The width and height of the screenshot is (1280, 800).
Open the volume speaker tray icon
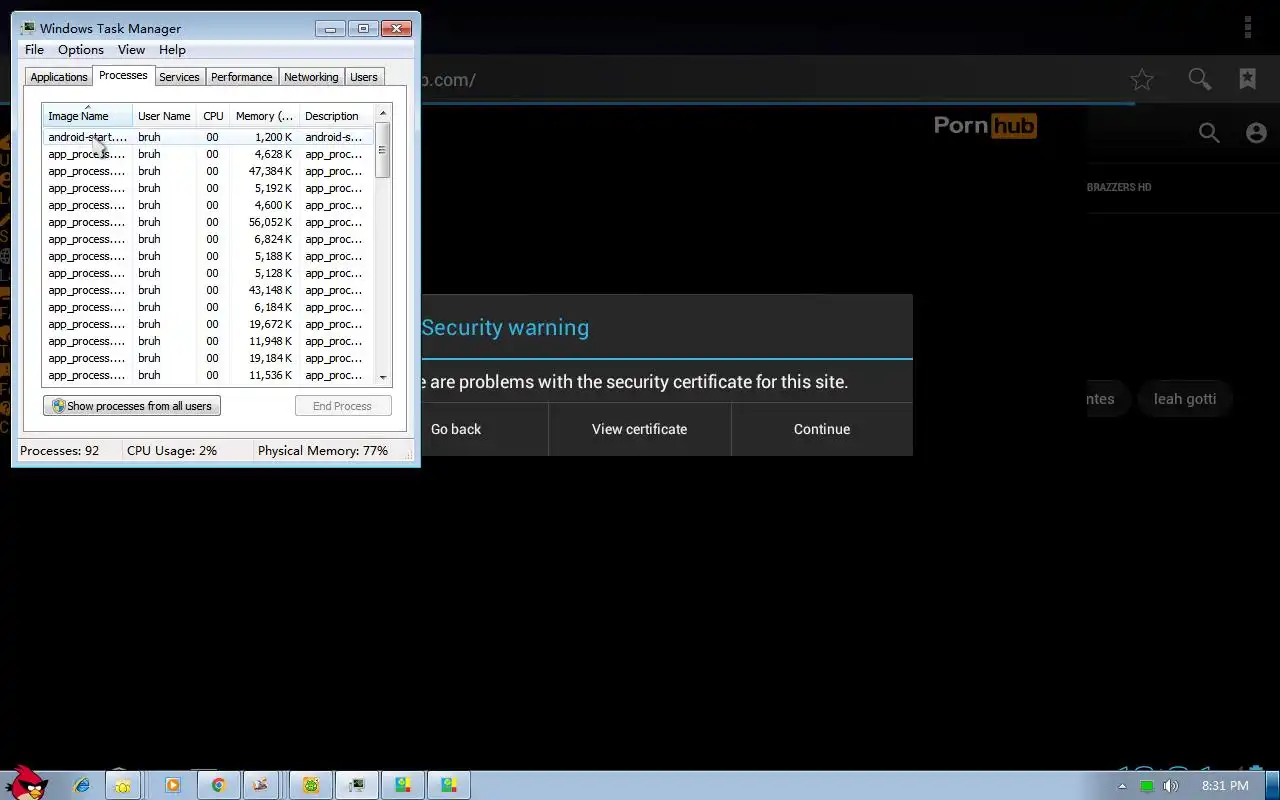pos(1171,786)
